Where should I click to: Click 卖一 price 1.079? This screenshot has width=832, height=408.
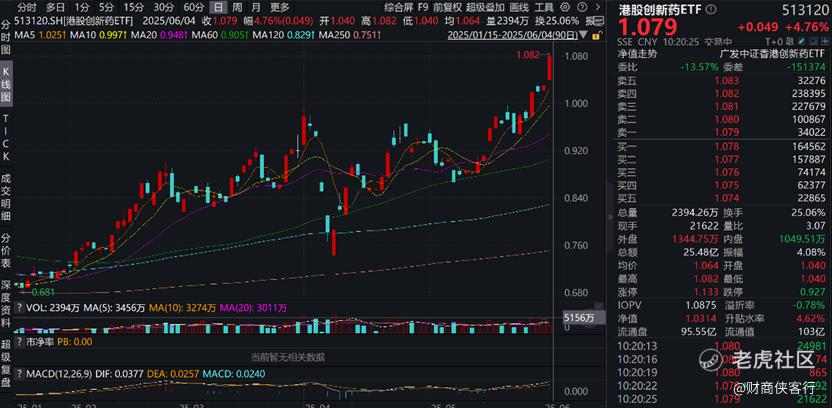coord(727,132)
